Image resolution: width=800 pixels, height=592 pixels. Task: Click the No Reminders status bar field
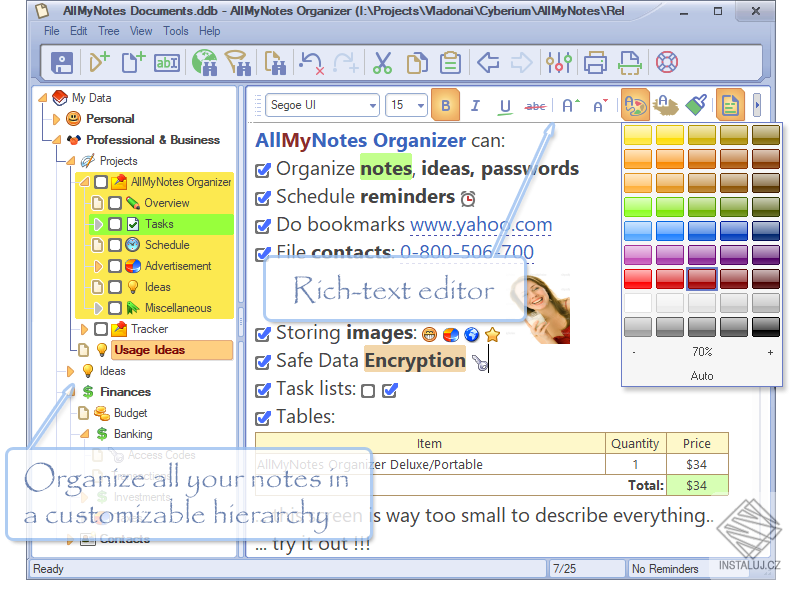click(x=665, y=569)
